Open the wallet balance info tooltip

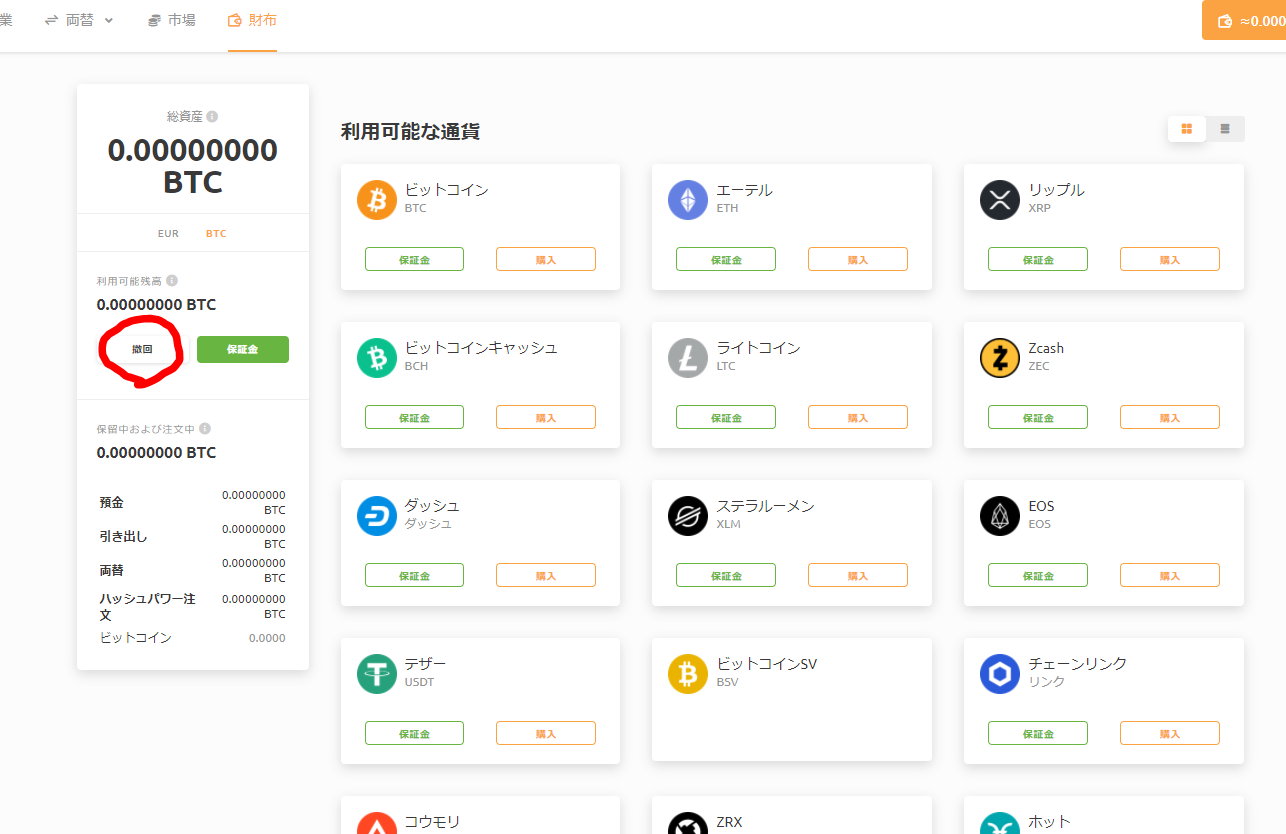171,281
